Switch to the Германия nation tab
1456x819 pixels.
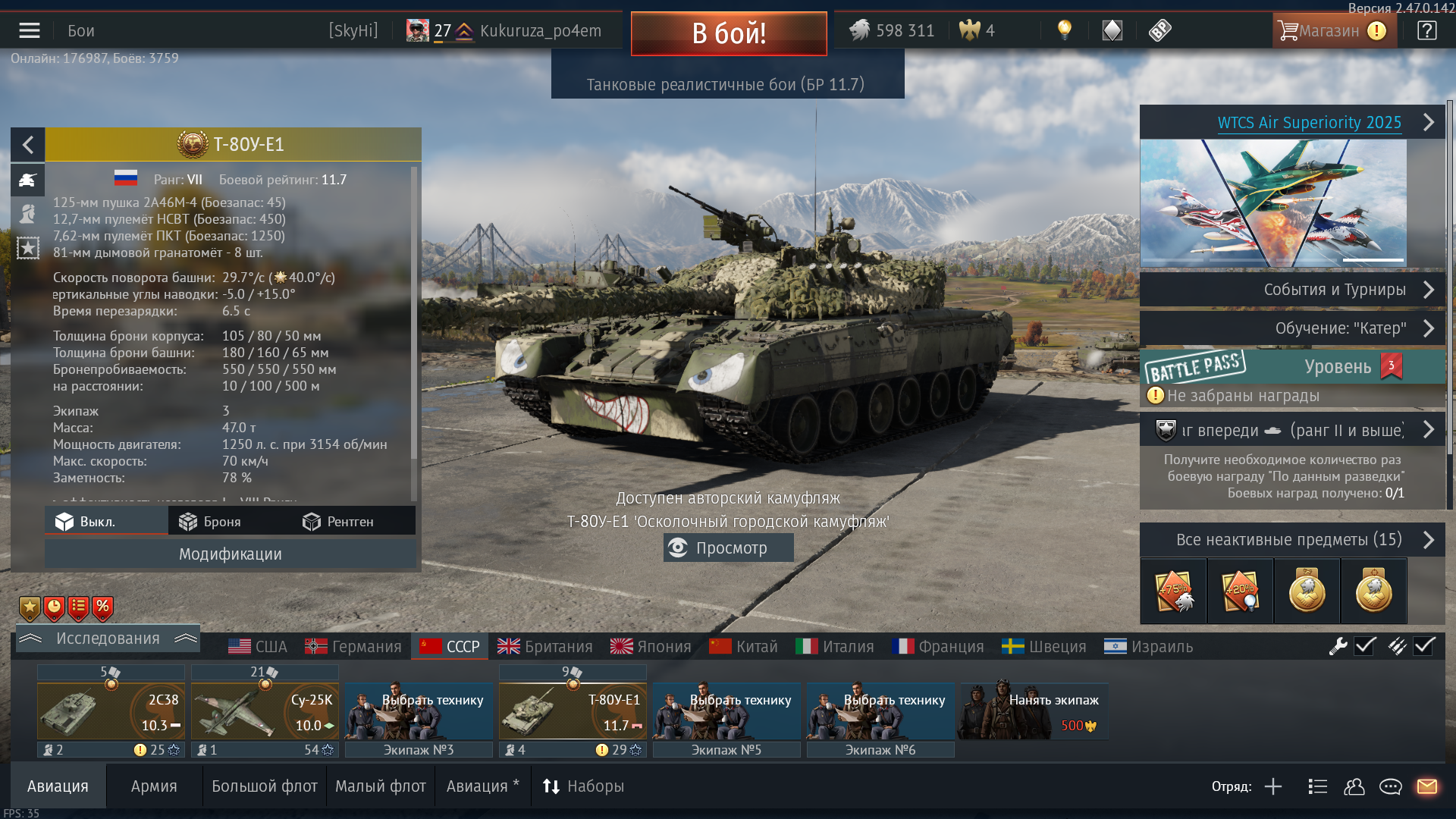(x=353, y=647)
